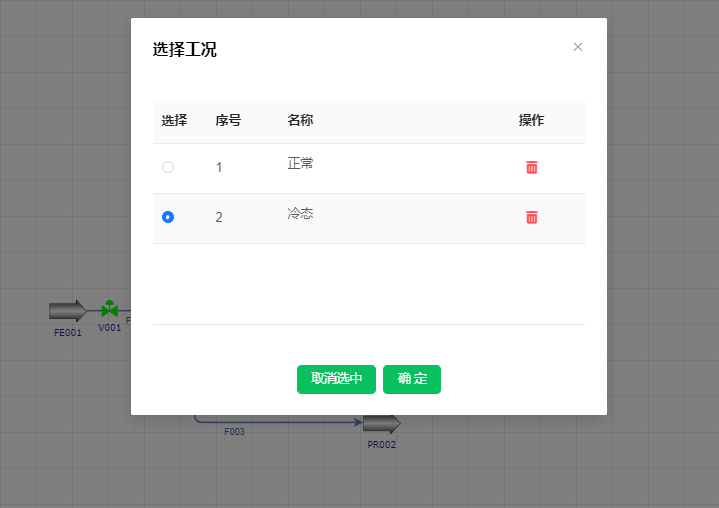Delete the 冷态 working condition row

(531, 217)
